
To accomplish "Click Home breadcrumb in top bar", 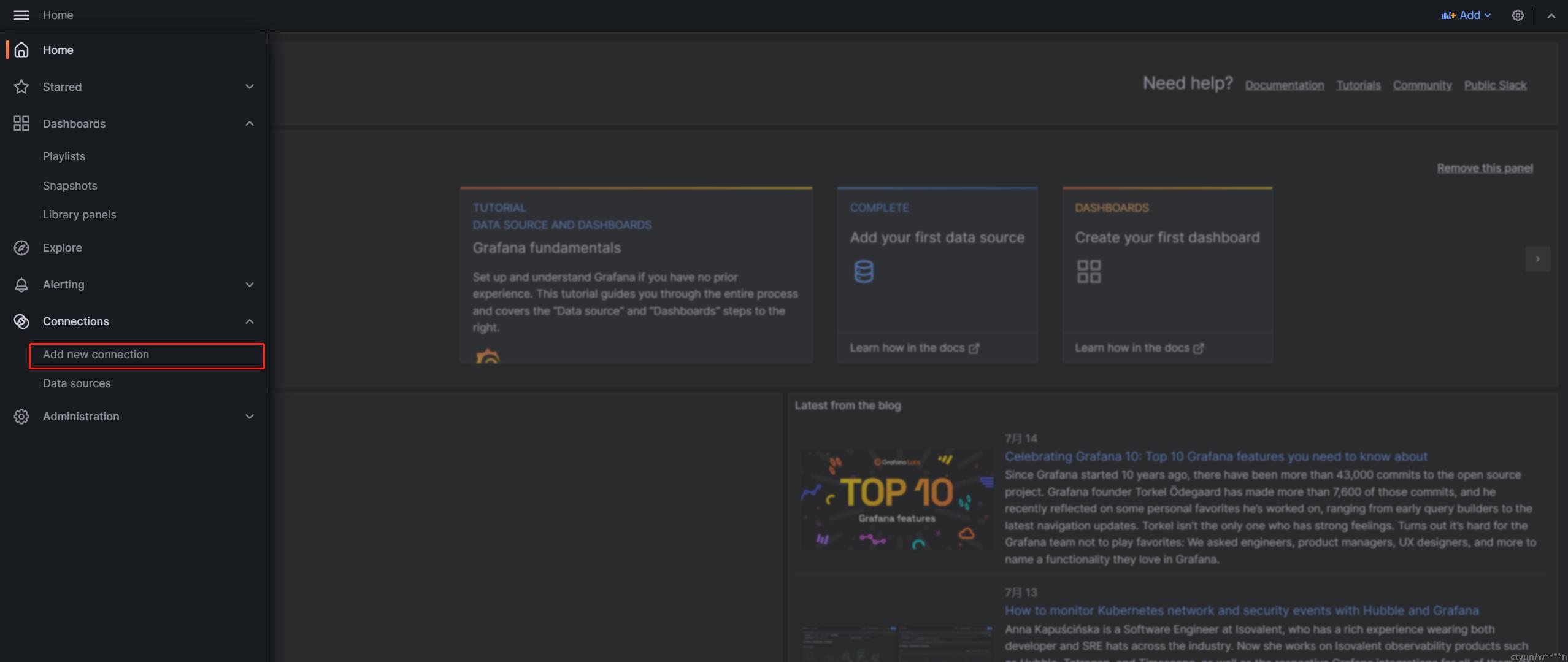I will [x=58, y=15].
